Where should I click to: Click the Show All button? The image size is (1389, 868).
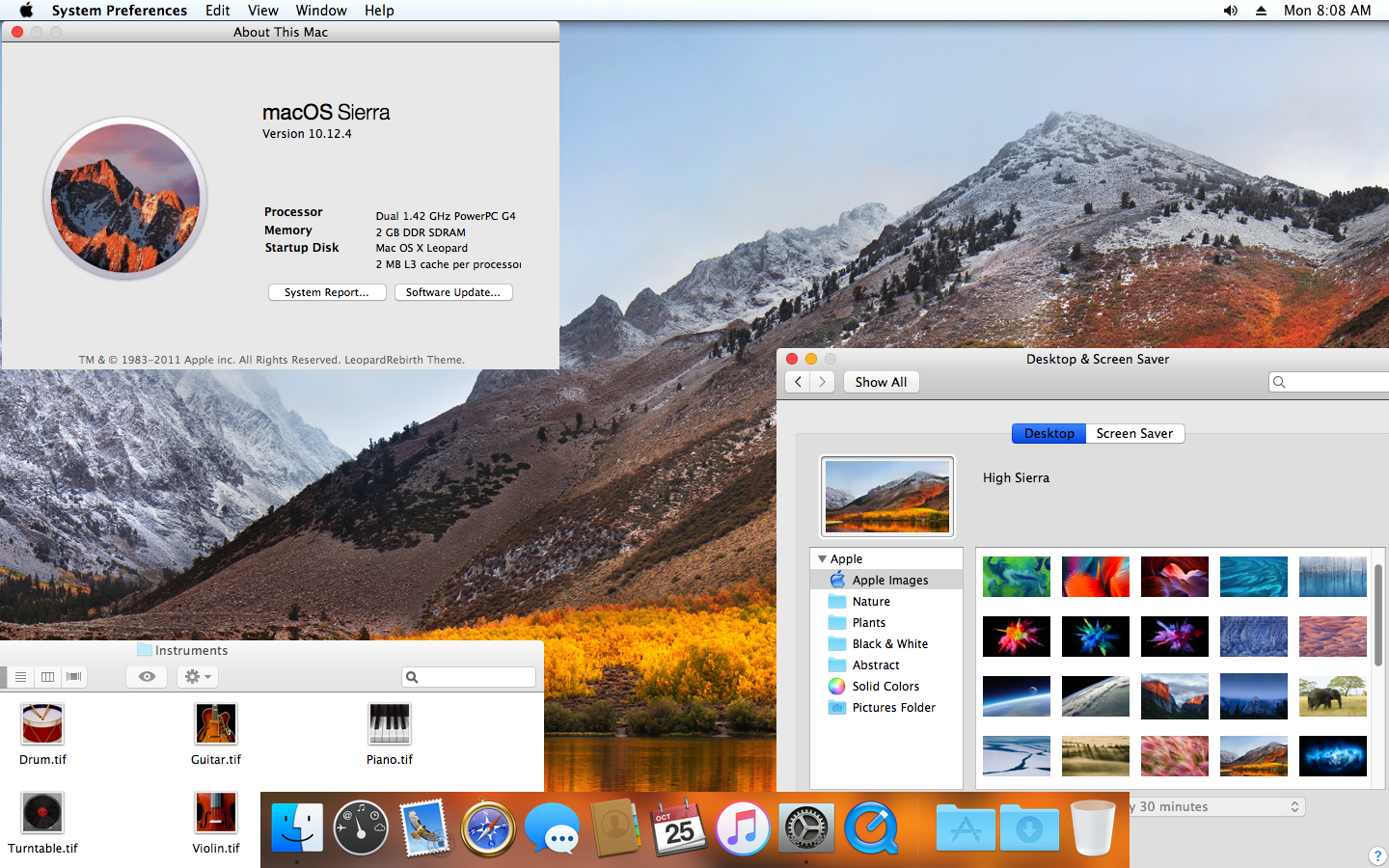pyautogui.click(x=881, y=382)
